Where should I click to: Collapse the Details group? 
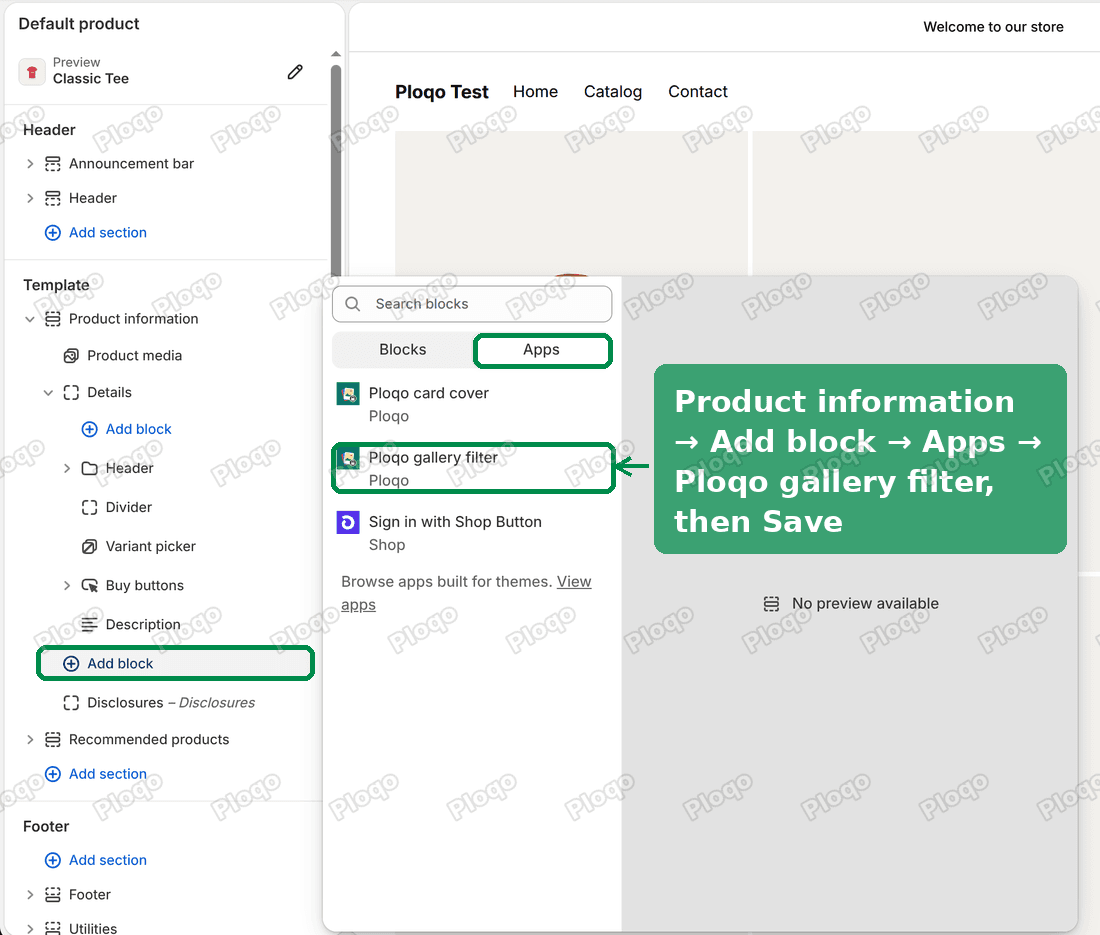[x=48, y=392]
